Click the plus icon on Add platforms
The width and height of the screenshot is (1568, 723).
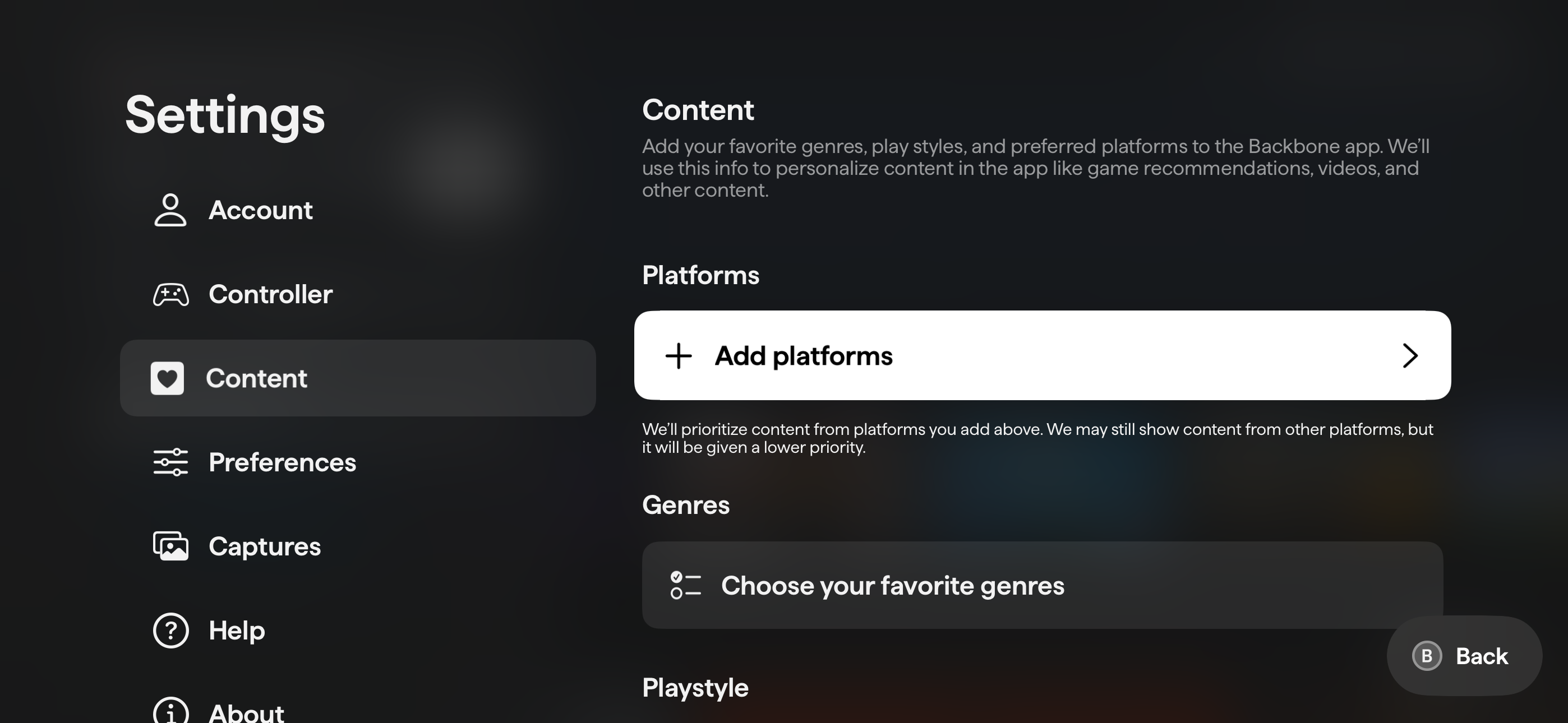click(x=678, y=356)
